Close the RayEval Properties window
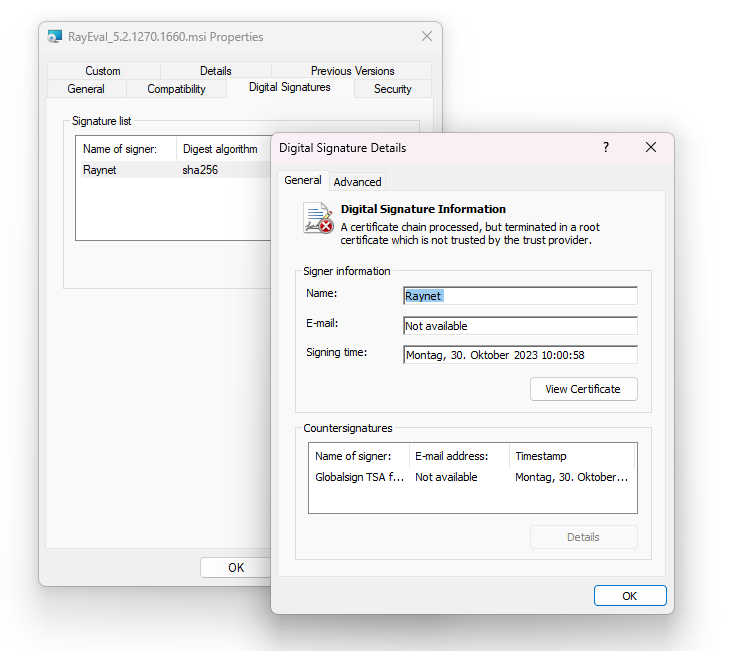 coord(427,37)
